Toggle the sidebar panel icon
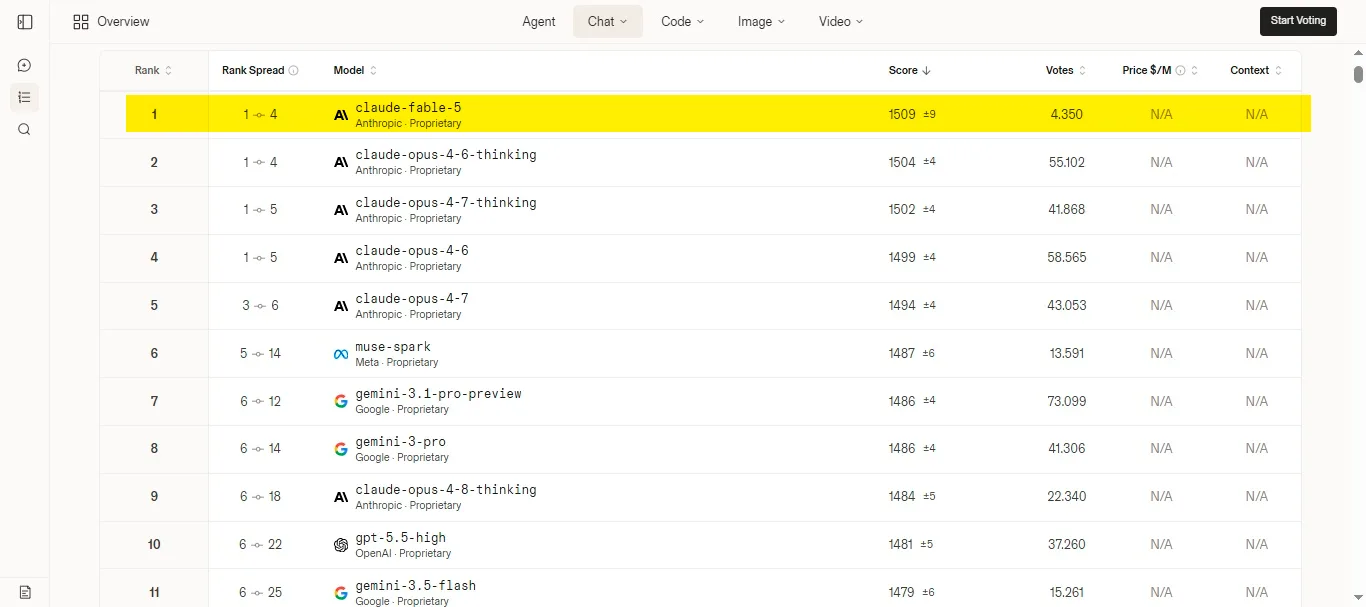The image size is (1366, 607). (x=25, y=21)
